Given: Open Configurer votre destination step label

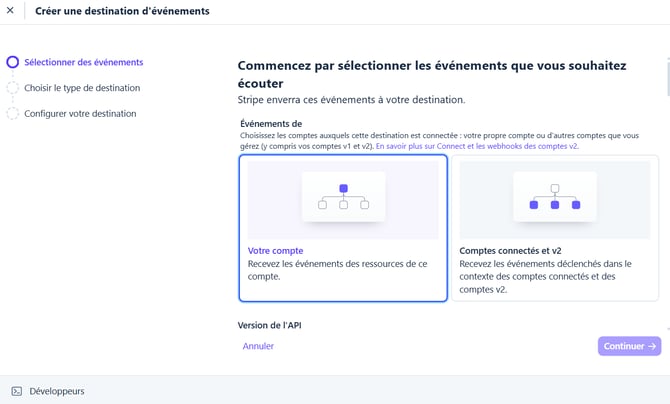Looking at the screenshot, I should coord(80,114).
